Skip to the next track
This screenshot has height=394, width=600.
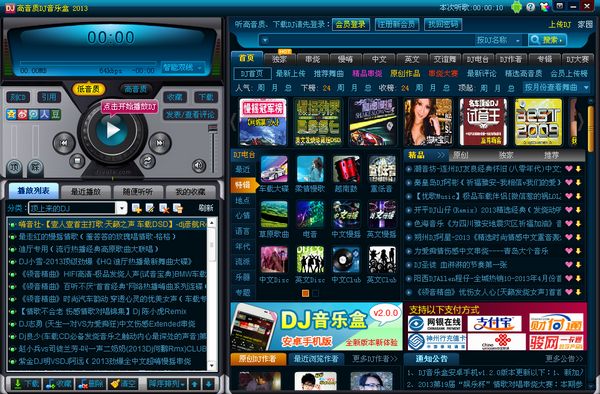pos(160,143)
